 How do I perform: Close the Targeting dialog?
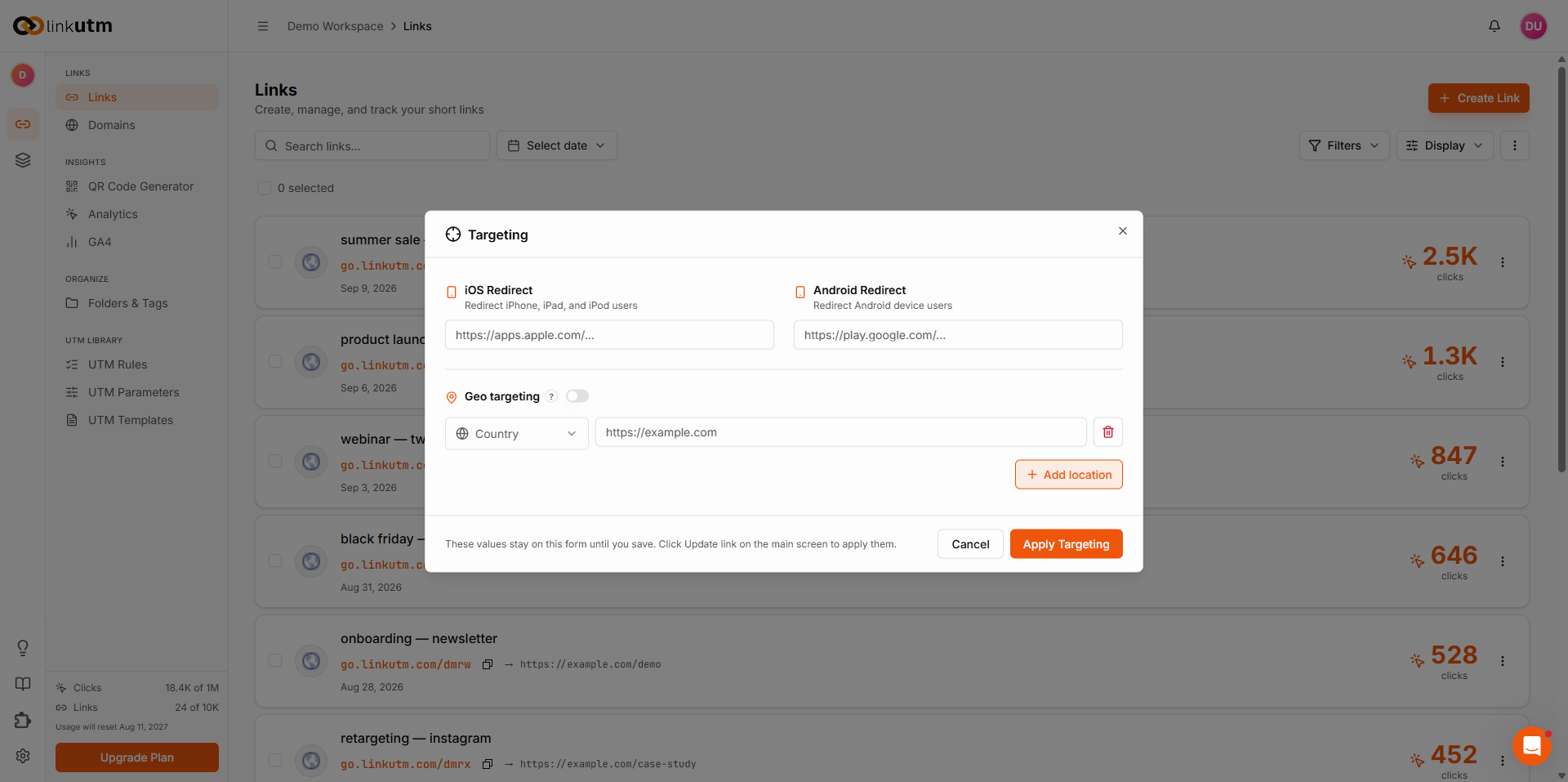click(1123, 231)
